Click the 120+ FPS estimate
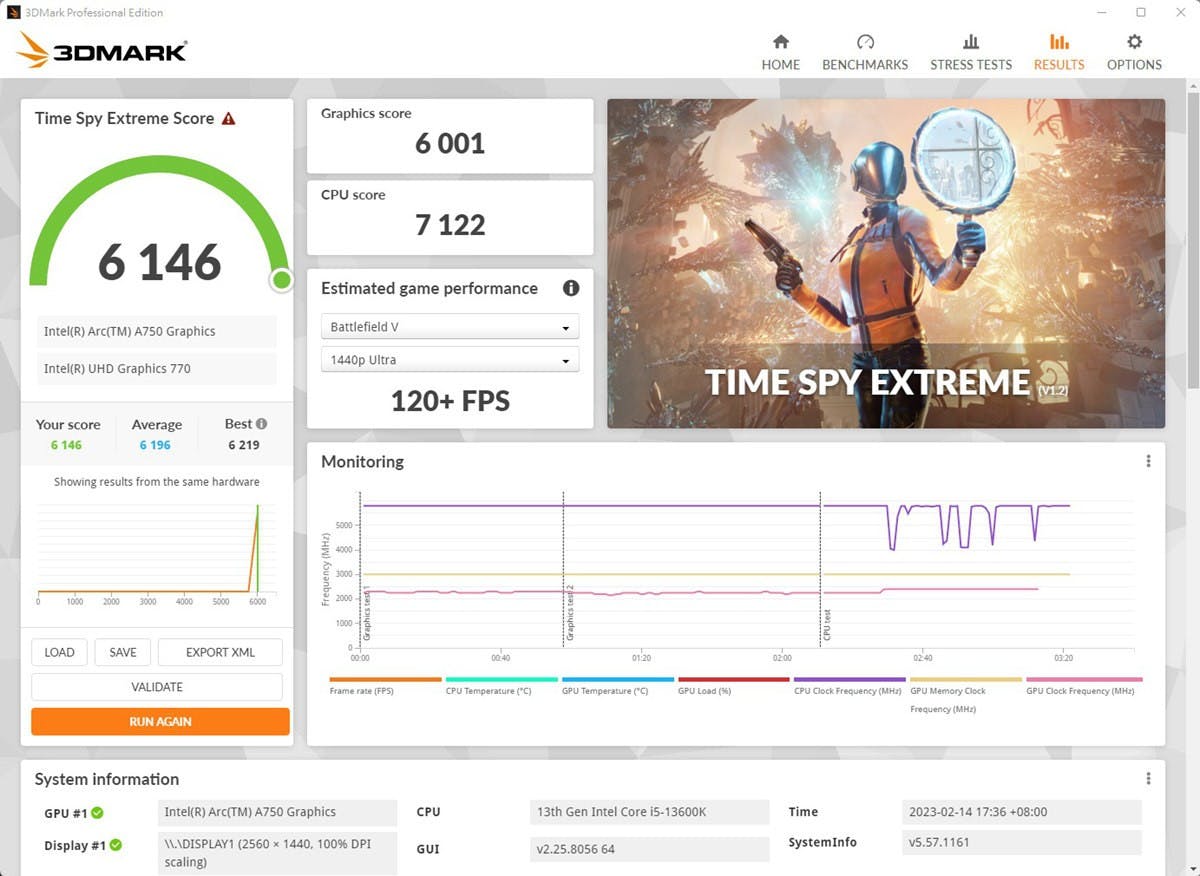Viewport: 1200px width, 876px height. pos(450,401)
